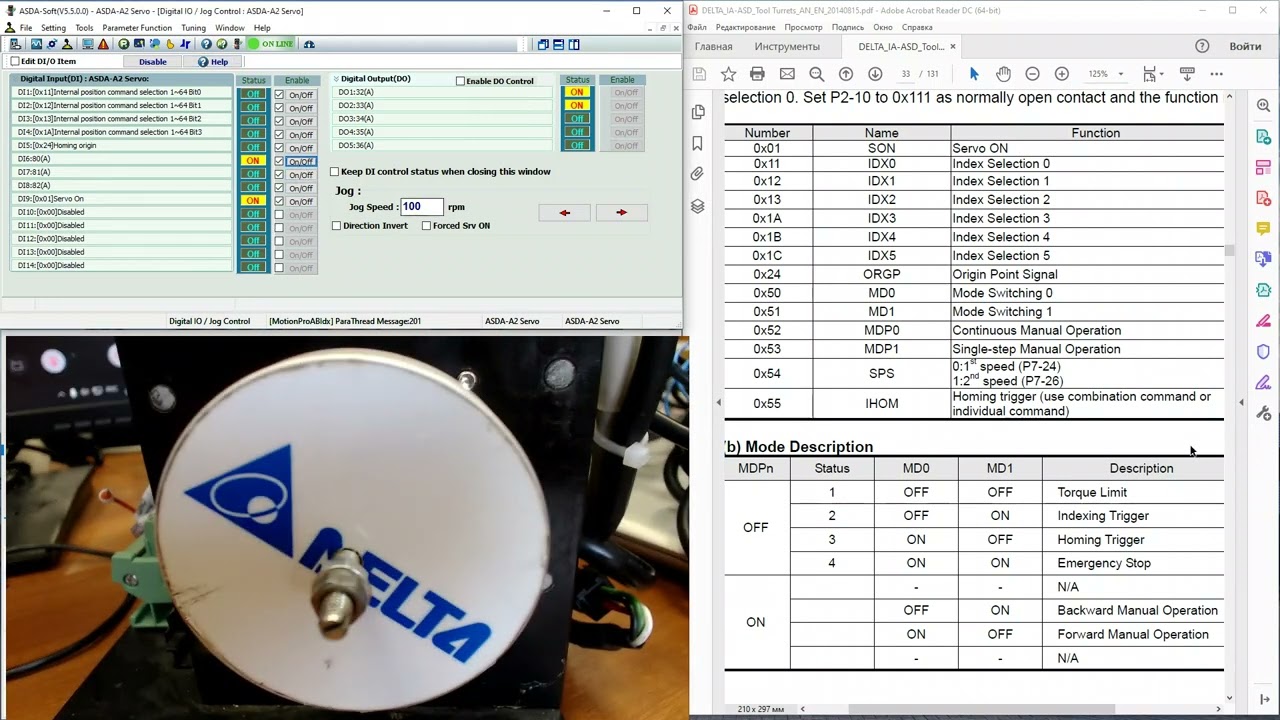Click the Acrobat help question mark icon
The image size is (1280, 720).
pos(1202,46)
